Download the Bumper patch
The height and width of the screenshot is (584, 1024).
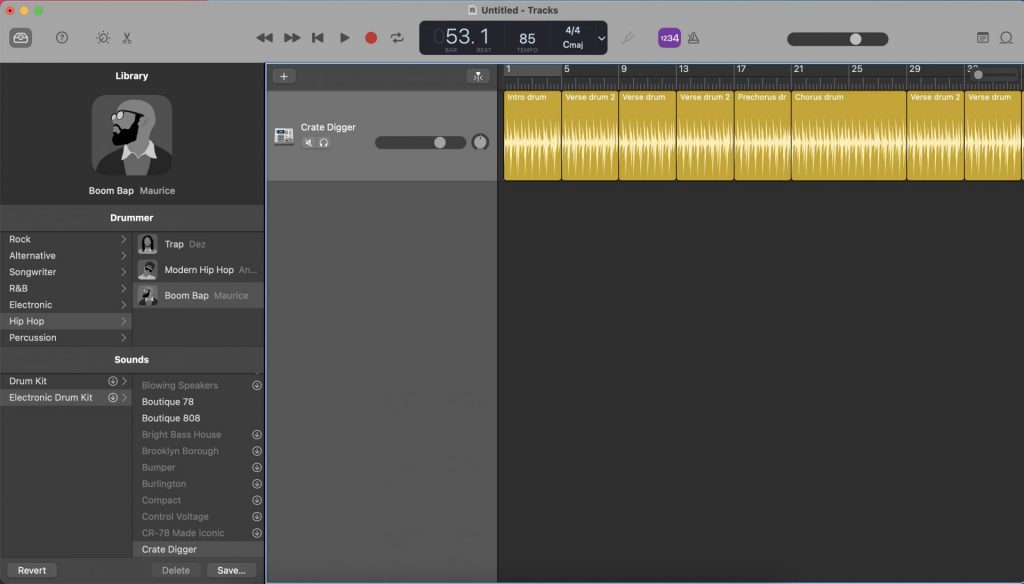[257, 467]
